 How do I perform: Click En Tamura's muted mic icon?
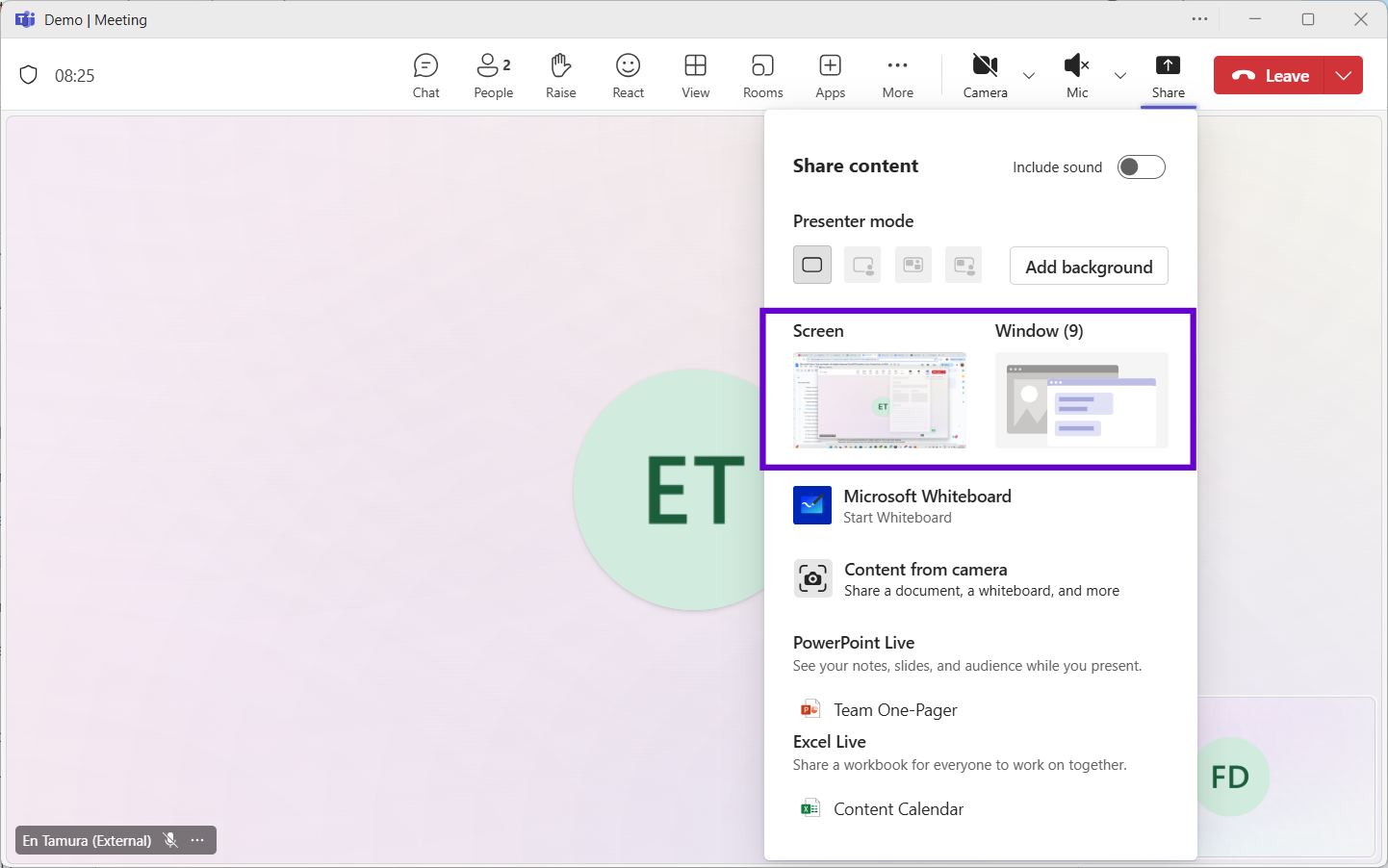point(170,840)
